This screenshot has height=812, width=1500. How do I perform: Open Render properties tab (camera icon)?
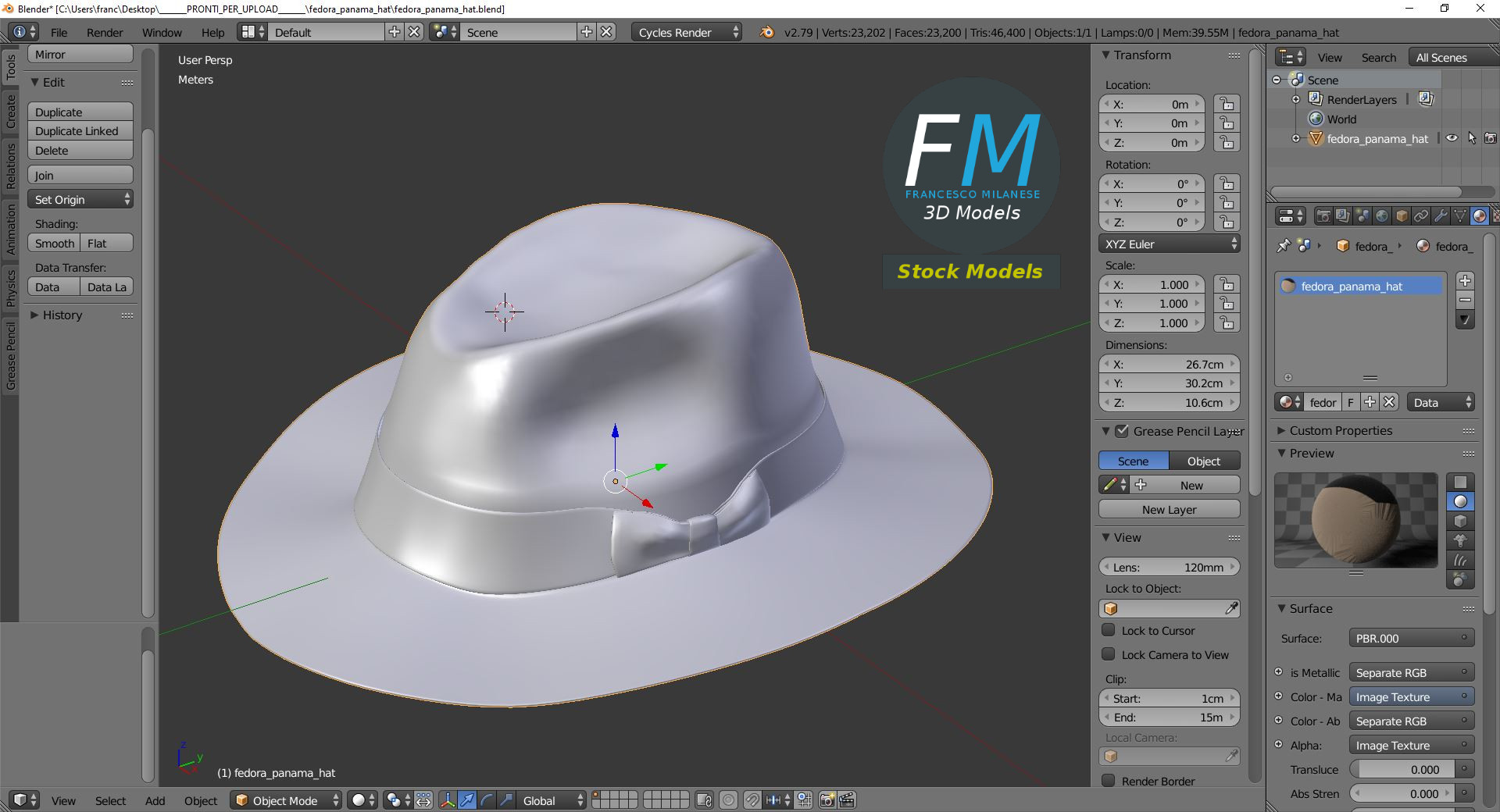(1323, 216)
